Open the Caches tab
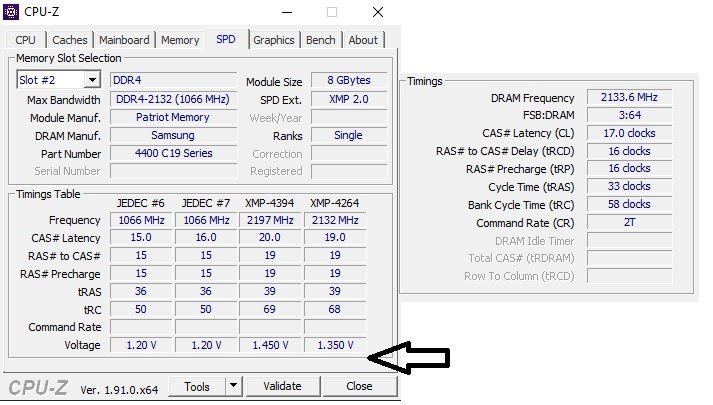 pos(70,40)
